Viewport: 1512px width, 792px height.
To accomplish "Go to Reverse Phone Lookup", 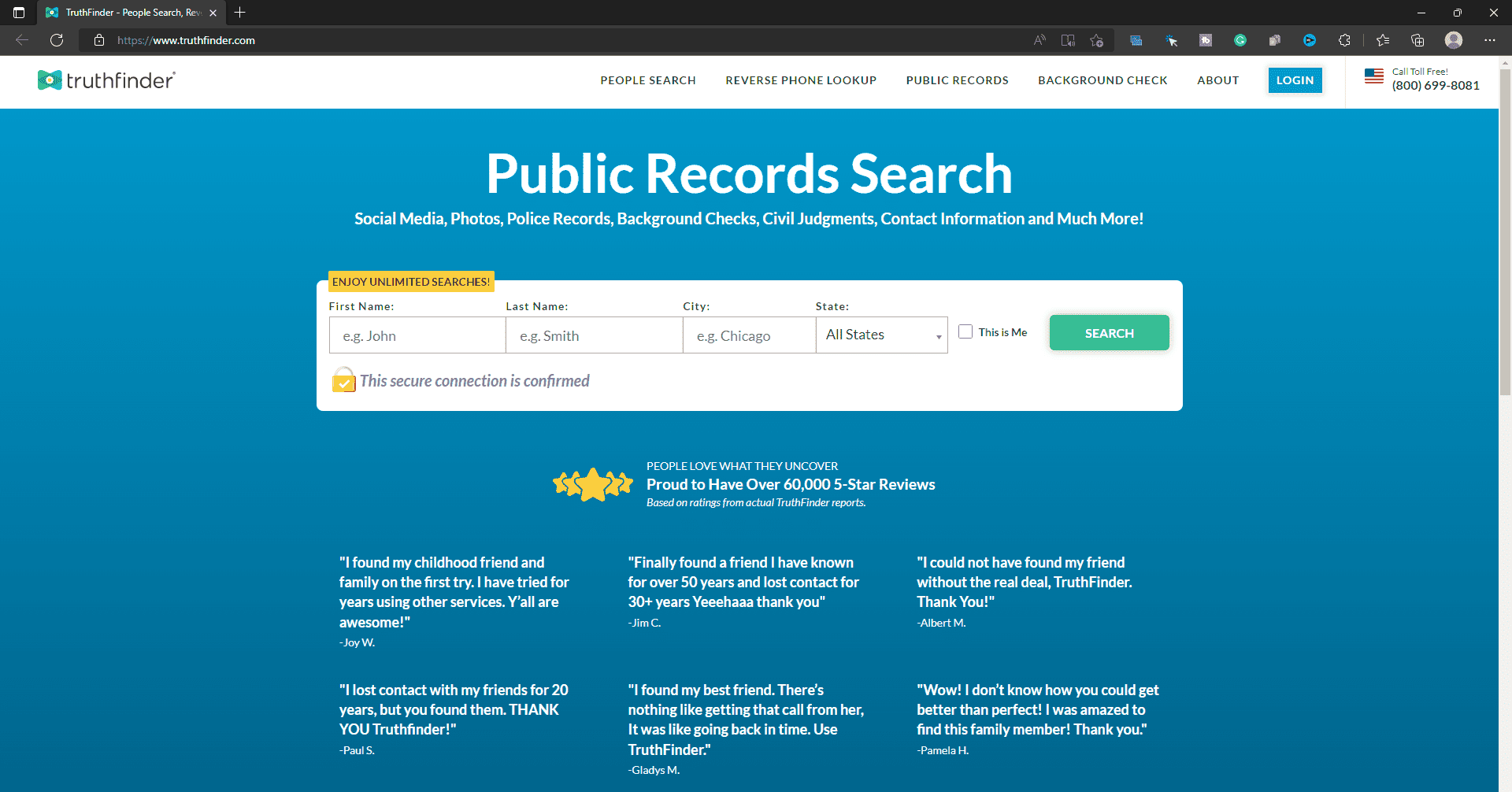I will [x=801, y=80].
